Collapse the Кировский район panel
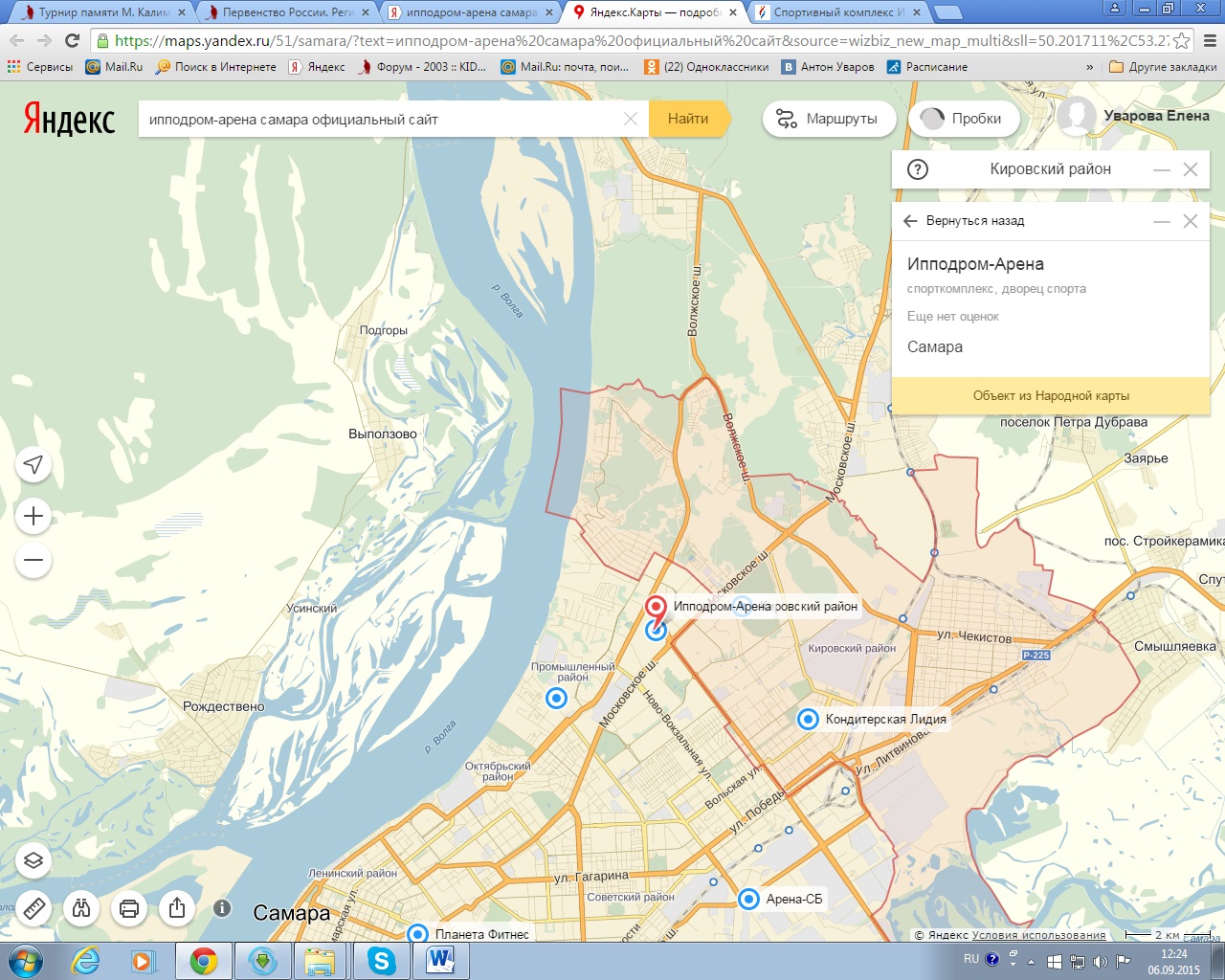Viewport: 1225px width, 980px height. pos(1162,169)
